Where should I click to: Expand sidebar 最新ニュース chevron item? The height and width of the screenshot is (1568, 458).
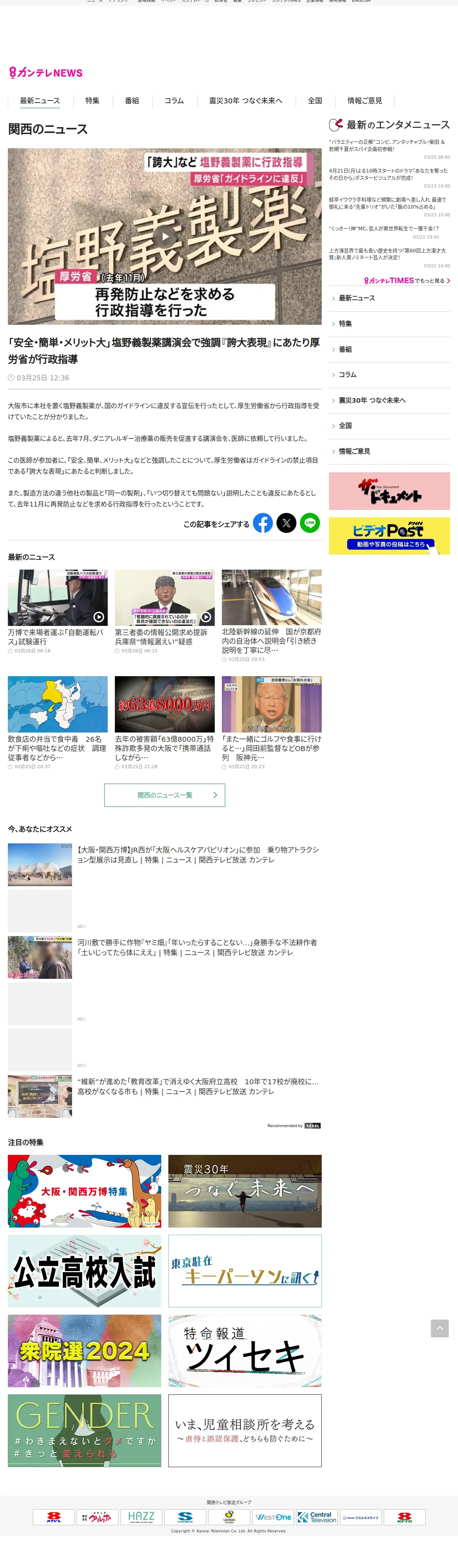pyautogui.click(x=389, y=298)
